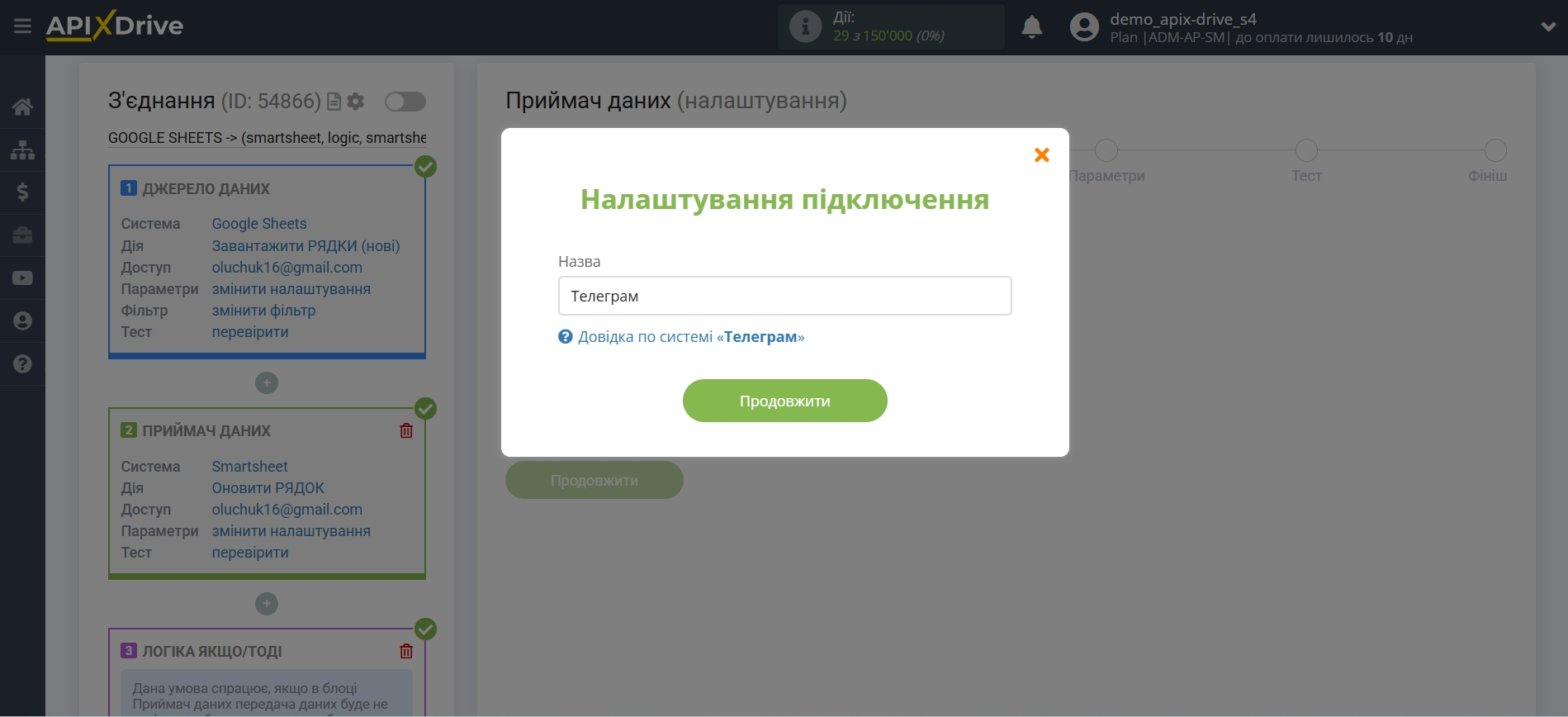Delete the ЛОГІКА ЯКЩО/ТОДІ block via trash icon

coord(406,651)
